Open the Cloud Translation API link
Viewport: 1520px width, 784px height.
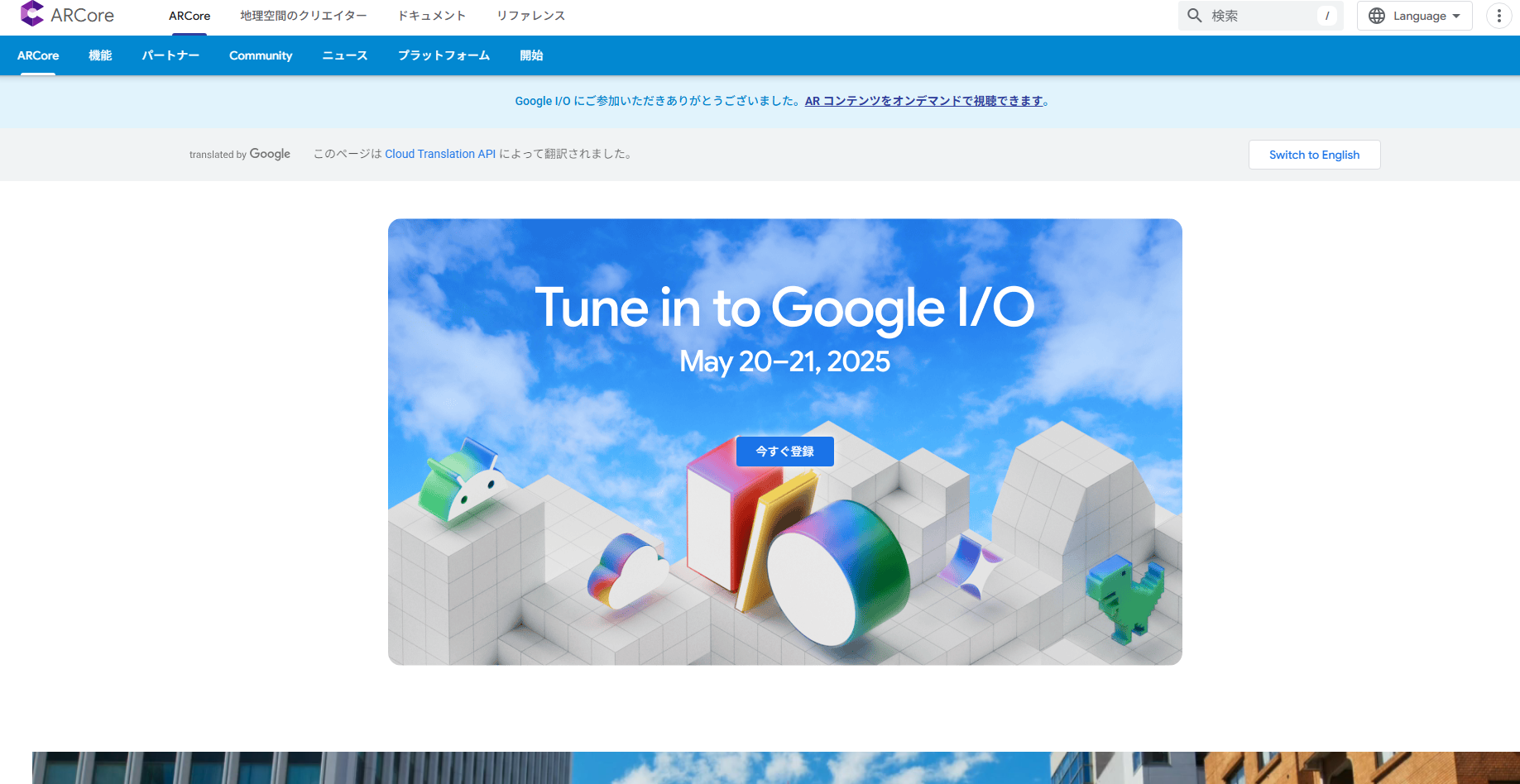pyautogui.click(x=440, y=154)
